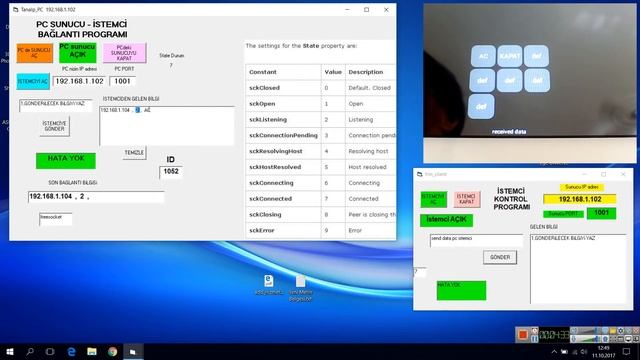The image size is (640, 360).
Task: Click the sckConnected table row
Action: [x=321, y=199]
